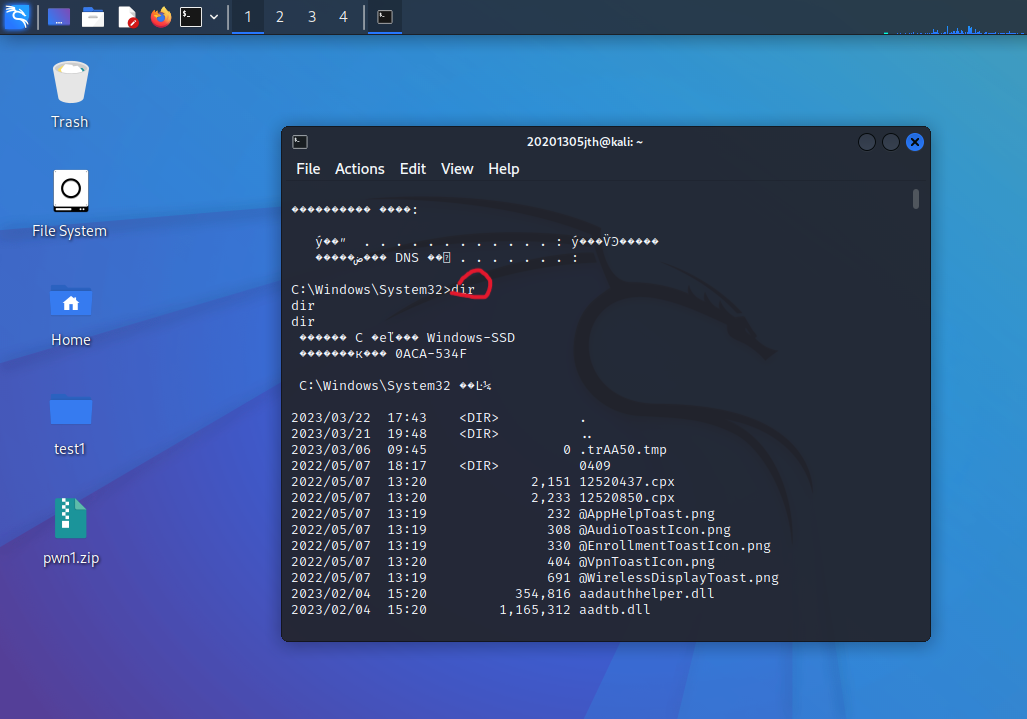The image size is (1027, 719).
Task: Click the show desktop panel icon
Action: pos(59,17)
